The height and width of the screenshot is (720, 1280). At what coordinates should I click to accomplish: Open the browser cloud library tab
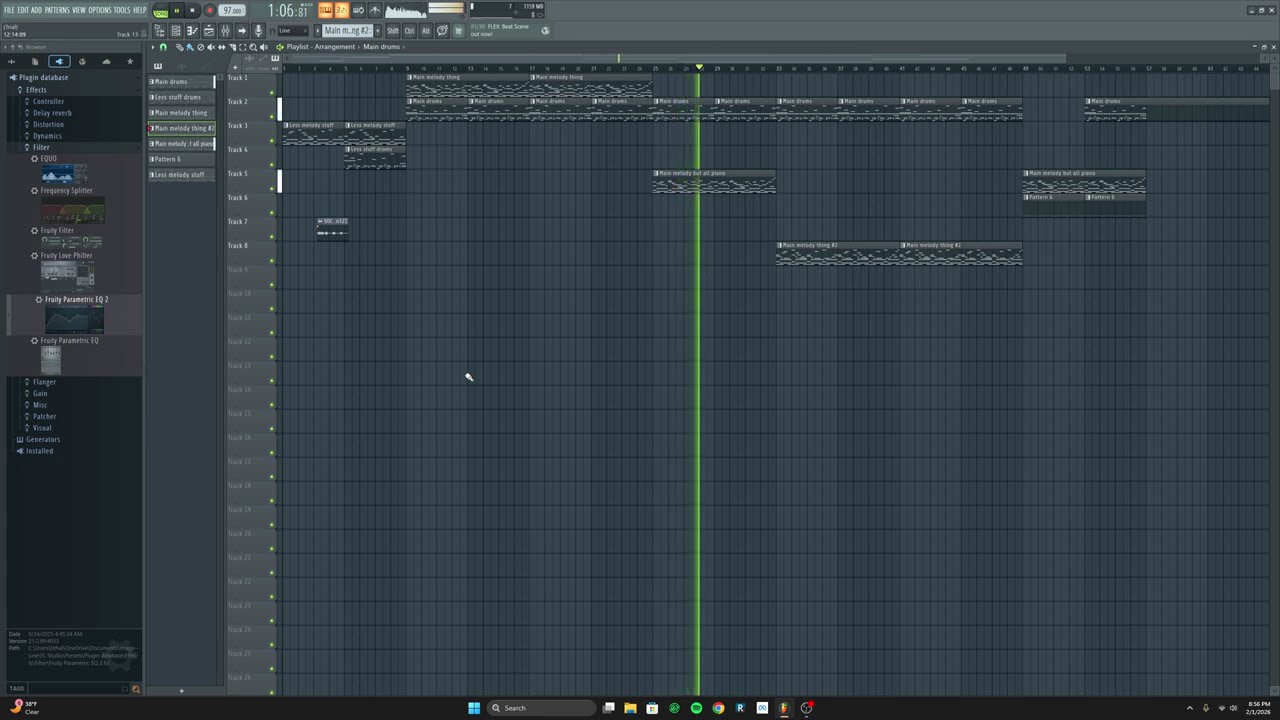point(106,62)
